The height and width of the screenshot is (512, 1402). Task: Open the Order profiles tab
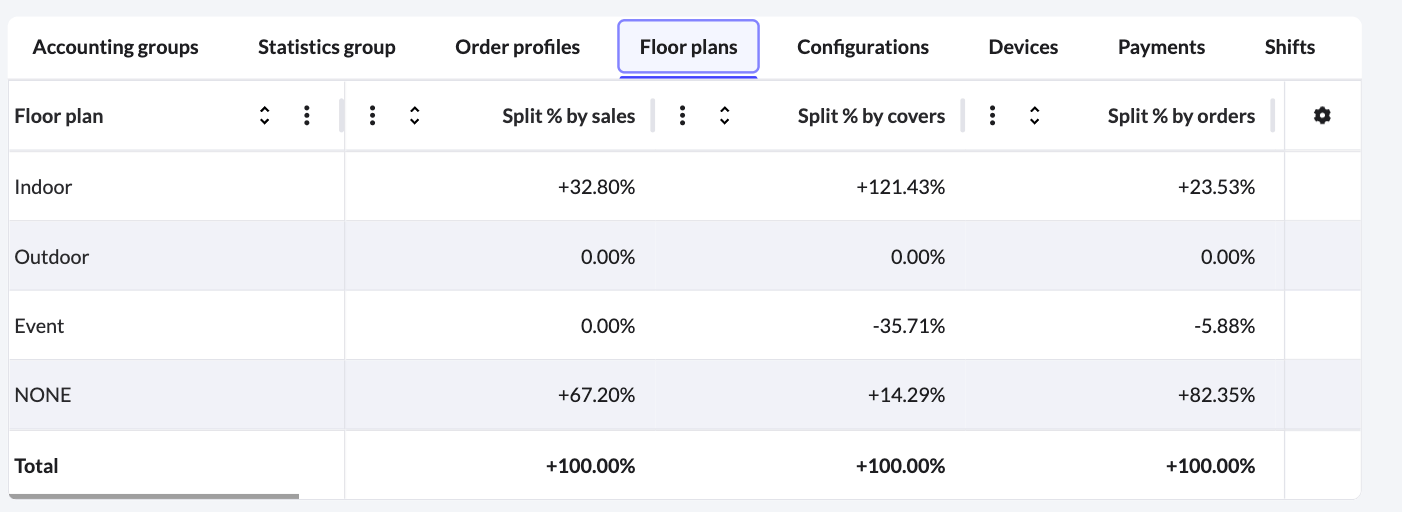[x=517, y=47]
